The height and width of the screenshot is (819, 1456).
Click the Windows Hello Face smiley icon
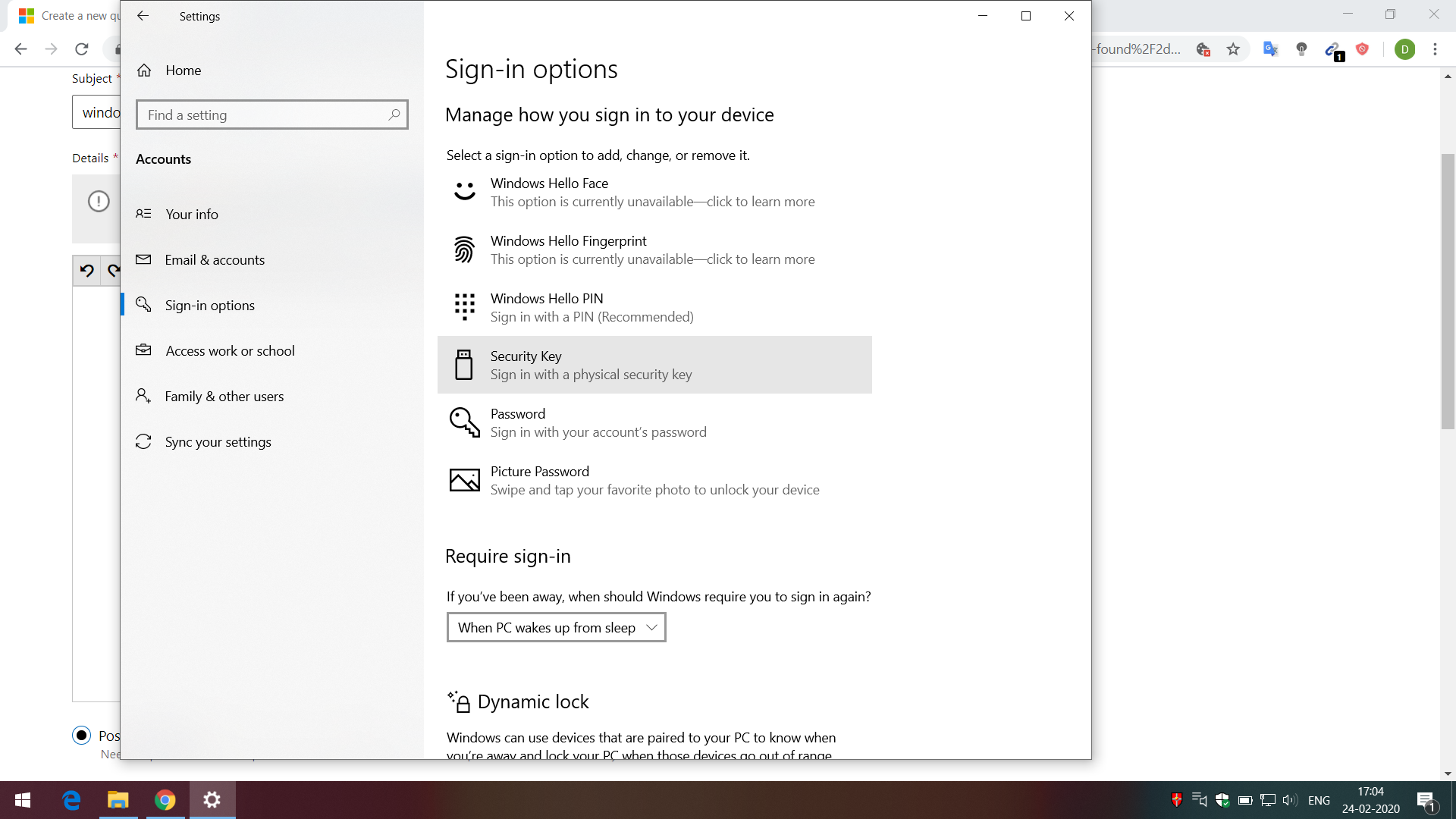coord(464,191)
